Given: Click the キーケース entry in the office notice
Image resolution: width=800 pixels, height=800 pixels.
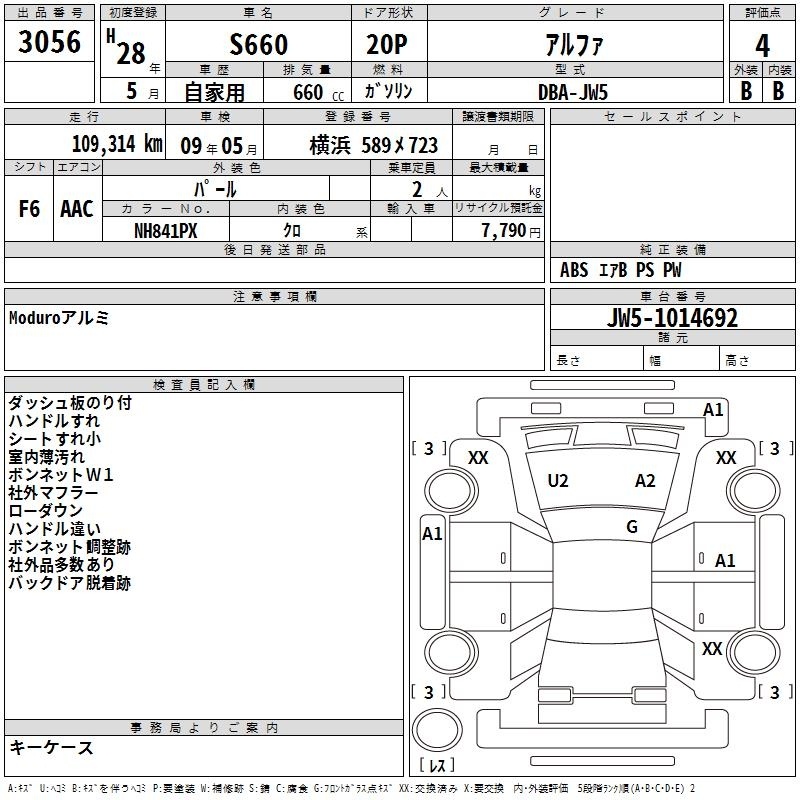Looking at the screenshot, I should (52, 748).
